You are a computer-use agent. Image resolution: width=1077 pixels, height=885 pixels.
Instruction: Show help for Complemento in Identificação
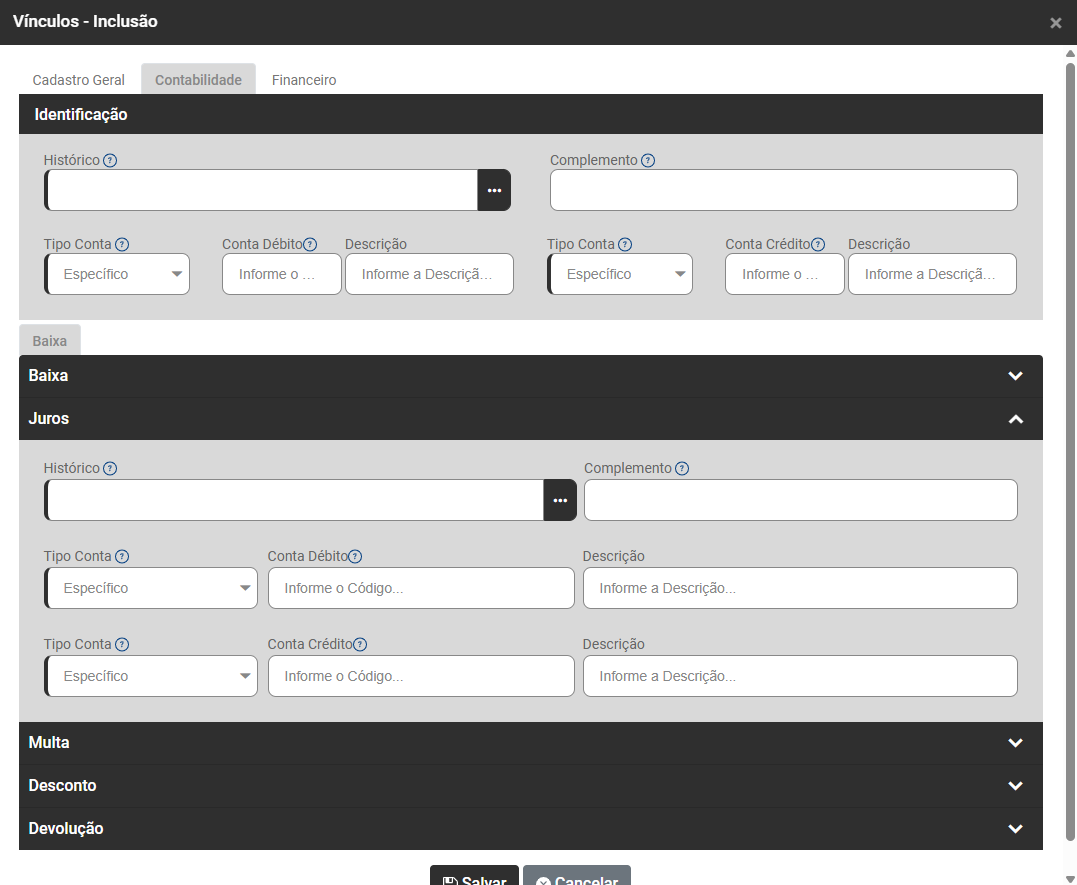tap(648, 160)
